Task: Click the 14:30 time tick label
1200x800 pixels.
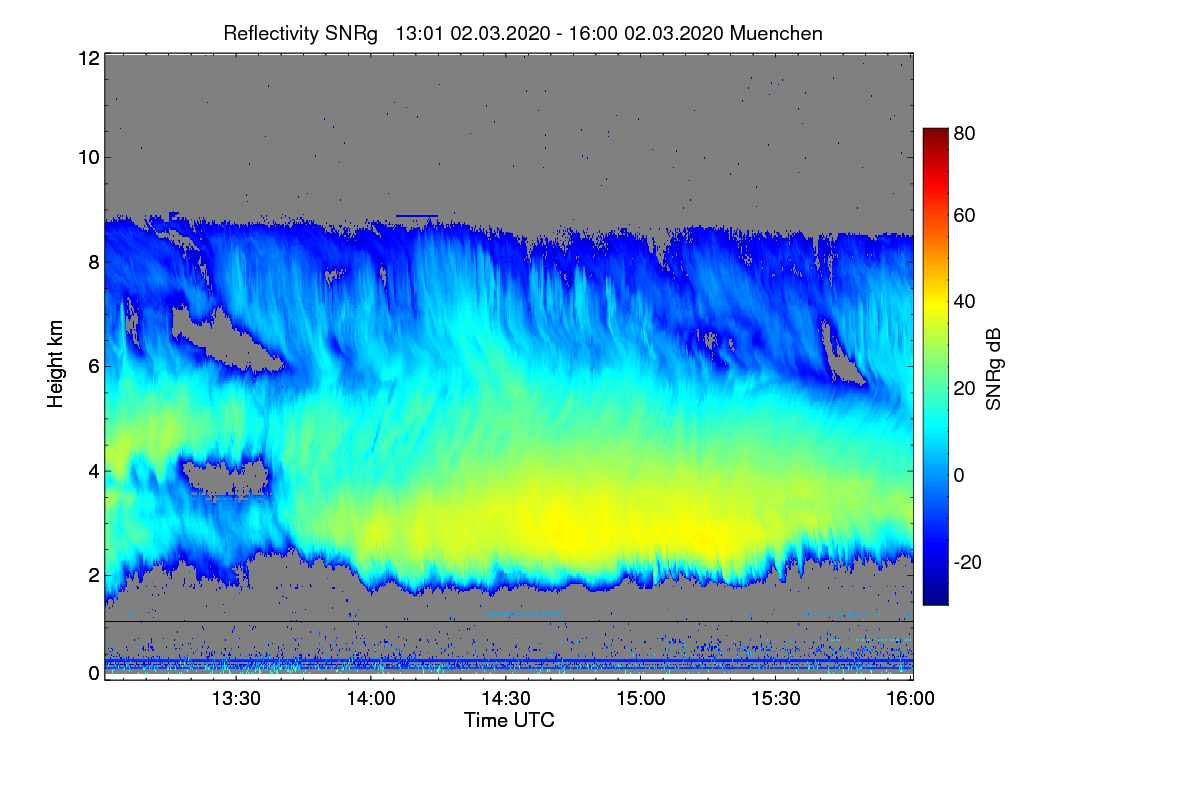Action: pyautogui.click(x=506, y=699)
